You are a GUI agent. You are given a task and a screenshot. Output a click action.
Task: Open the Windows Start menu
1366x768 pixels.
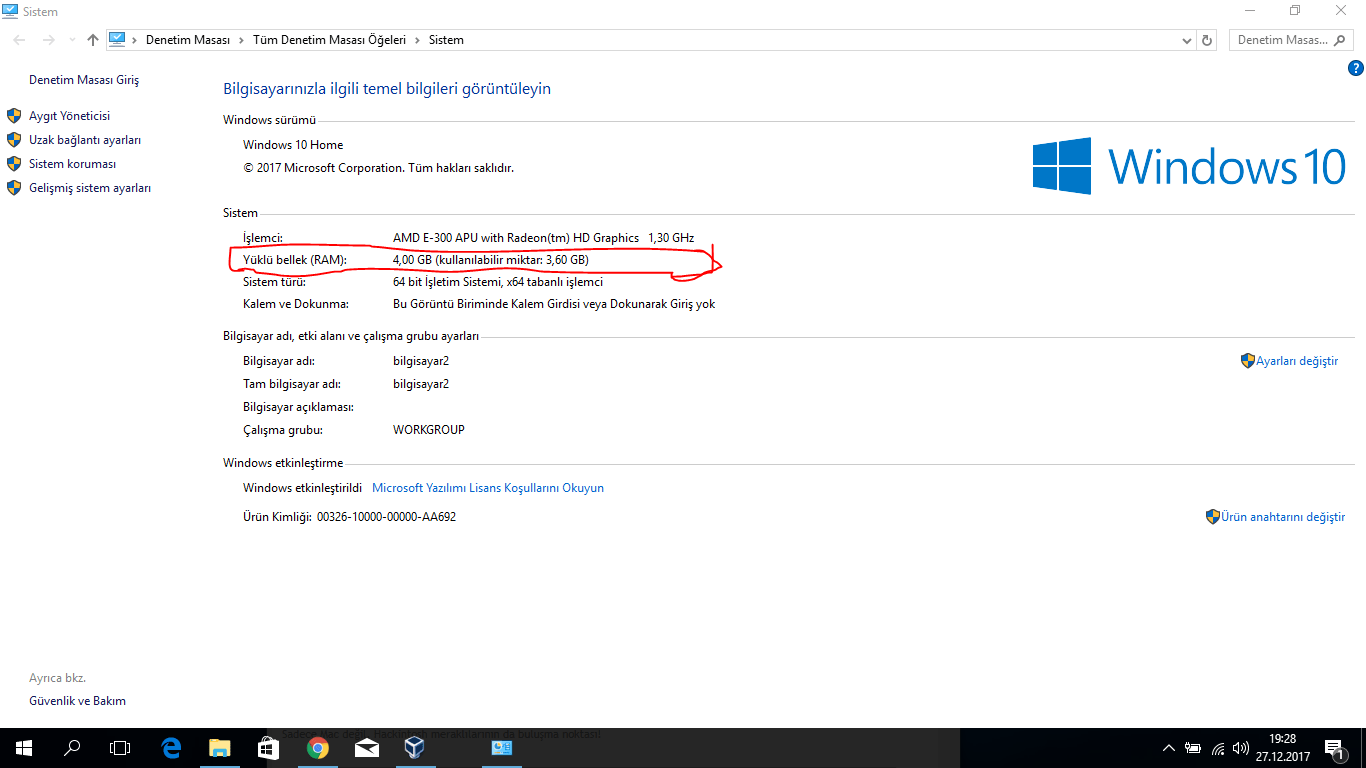[x=24, y=748]
